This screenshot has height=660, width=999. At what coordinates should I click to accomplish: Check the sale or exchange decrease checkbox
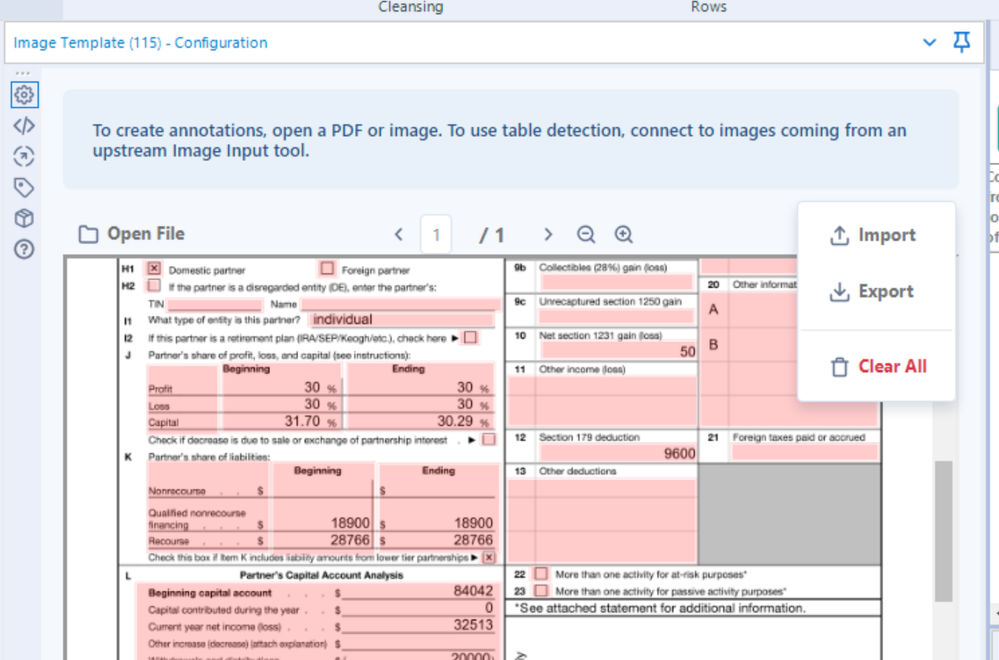point(489,439)
